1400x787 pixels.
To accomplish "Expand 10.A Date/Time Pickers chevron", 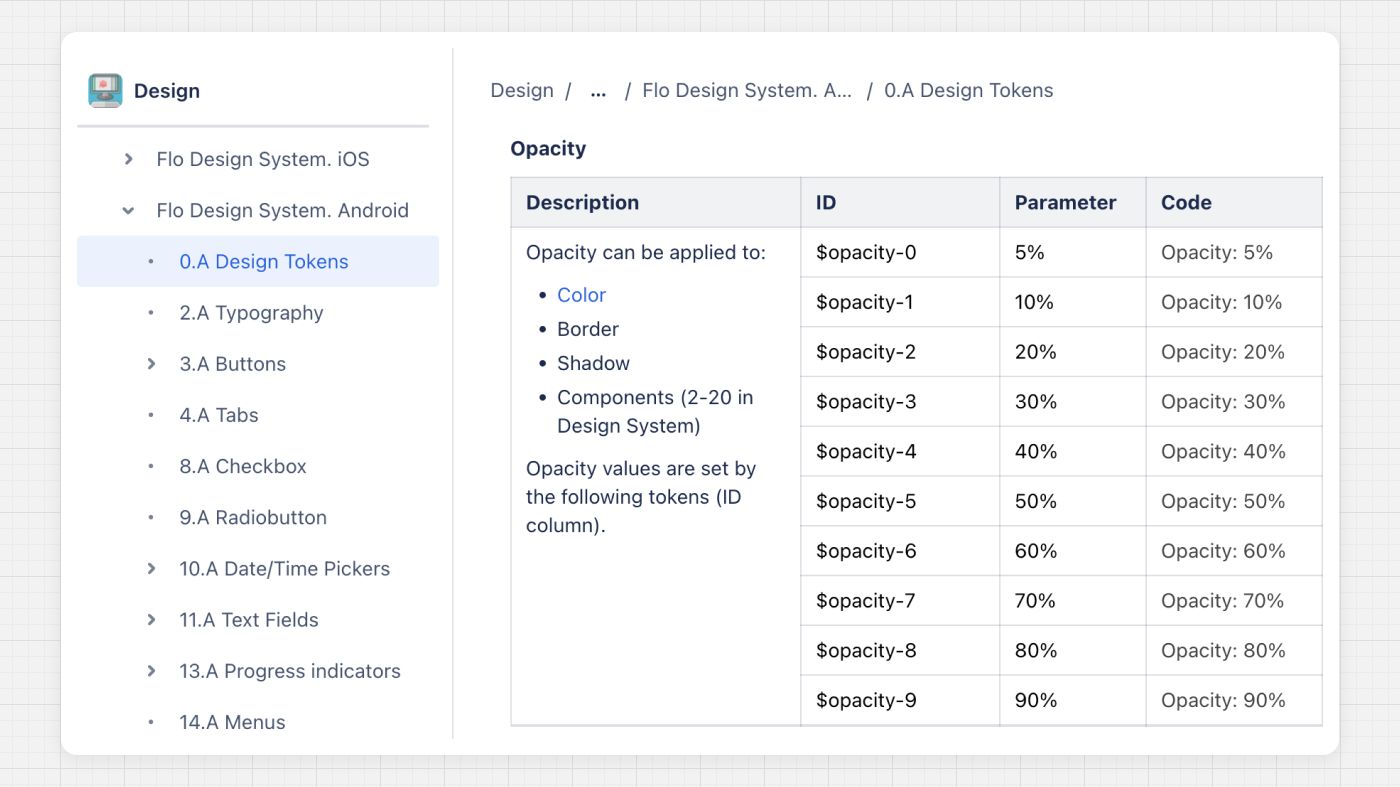I will tap(152, 568).
